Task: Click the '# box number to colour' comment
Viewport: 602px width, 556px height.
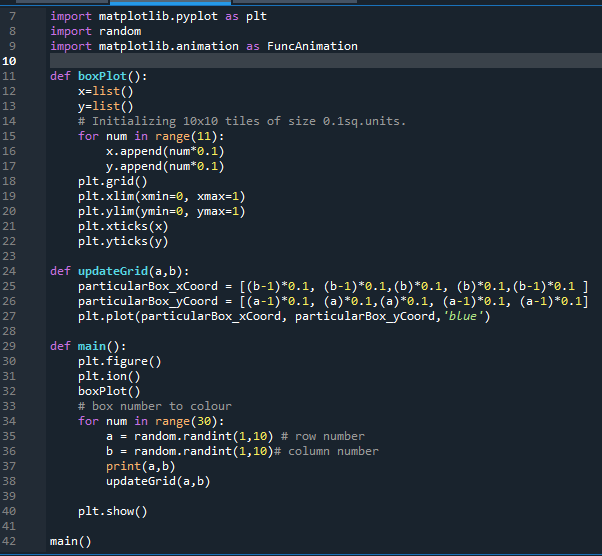Action: 155,406
